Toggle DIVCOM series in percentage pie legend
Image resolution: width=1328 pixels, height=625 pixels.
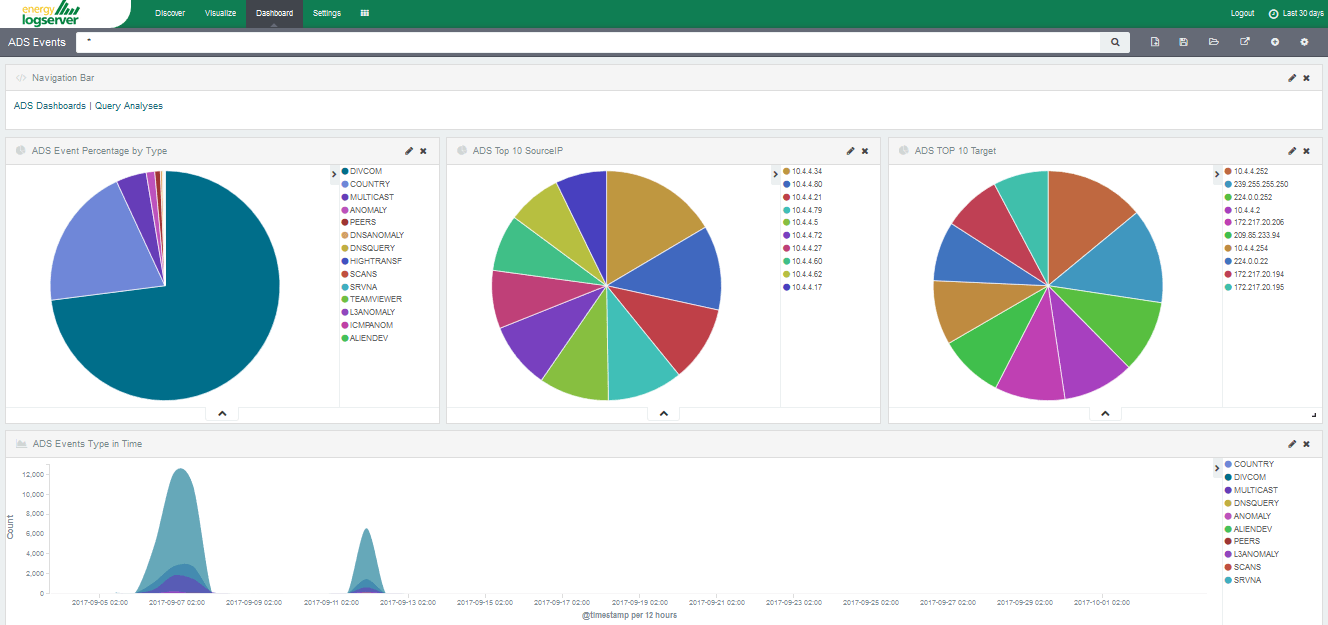pos(366,172)
